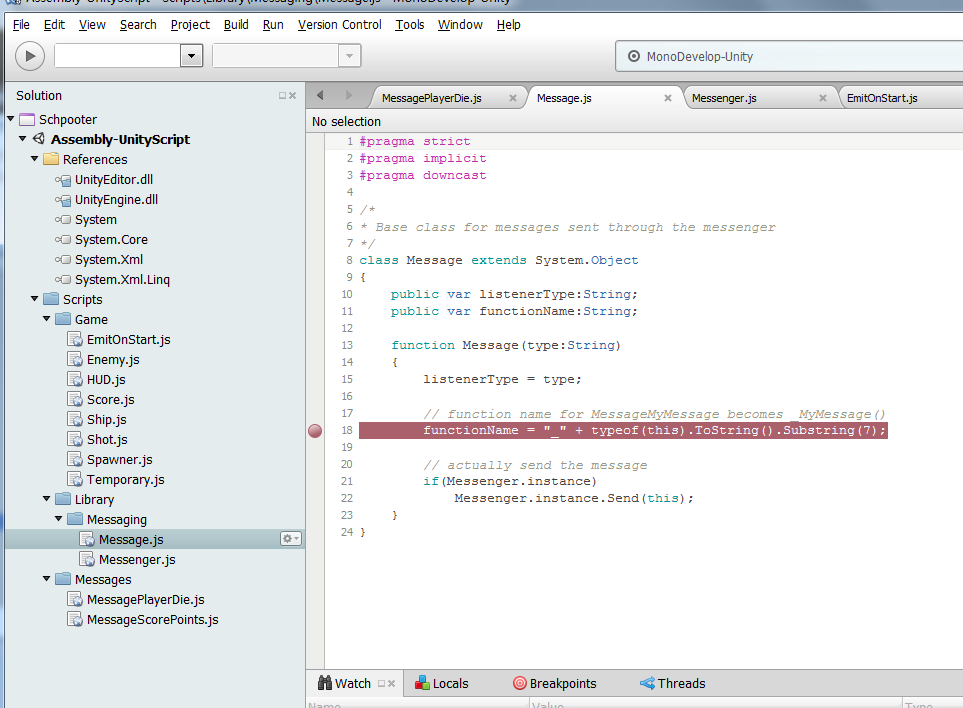Collapse the Assembly-UnityScript project node

[23, 139]
